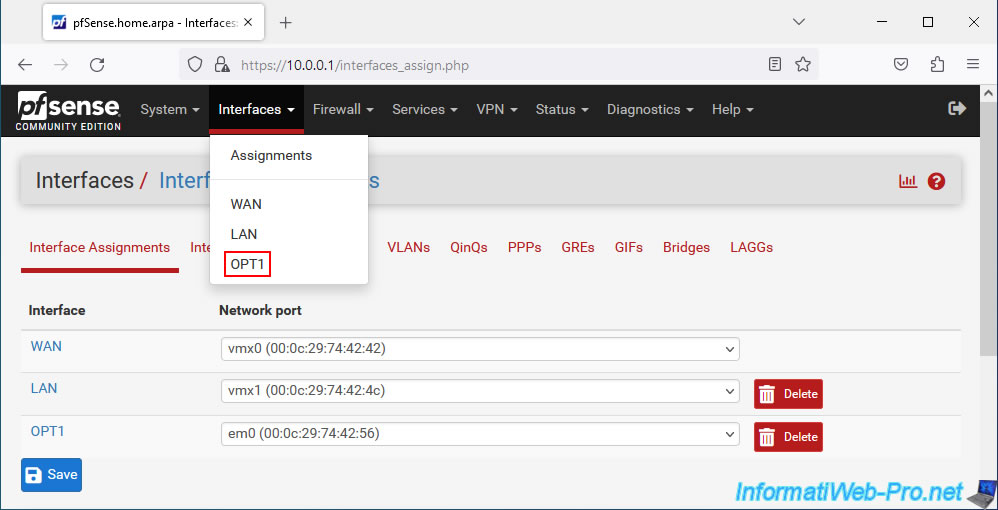Open the Firewall menu
Screen dimensions: 998x510
[x=343, y=110]
